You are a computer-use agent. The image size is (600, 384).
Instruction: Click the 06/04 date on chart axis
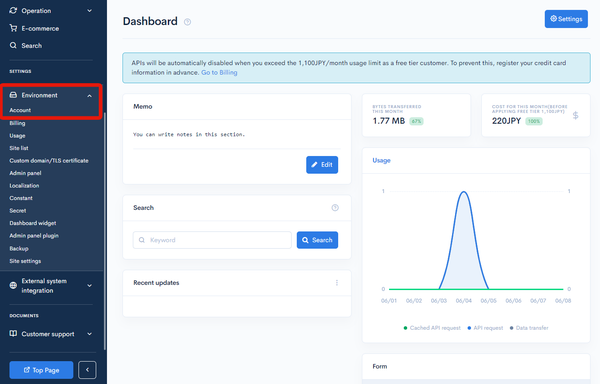coord(463,301)
